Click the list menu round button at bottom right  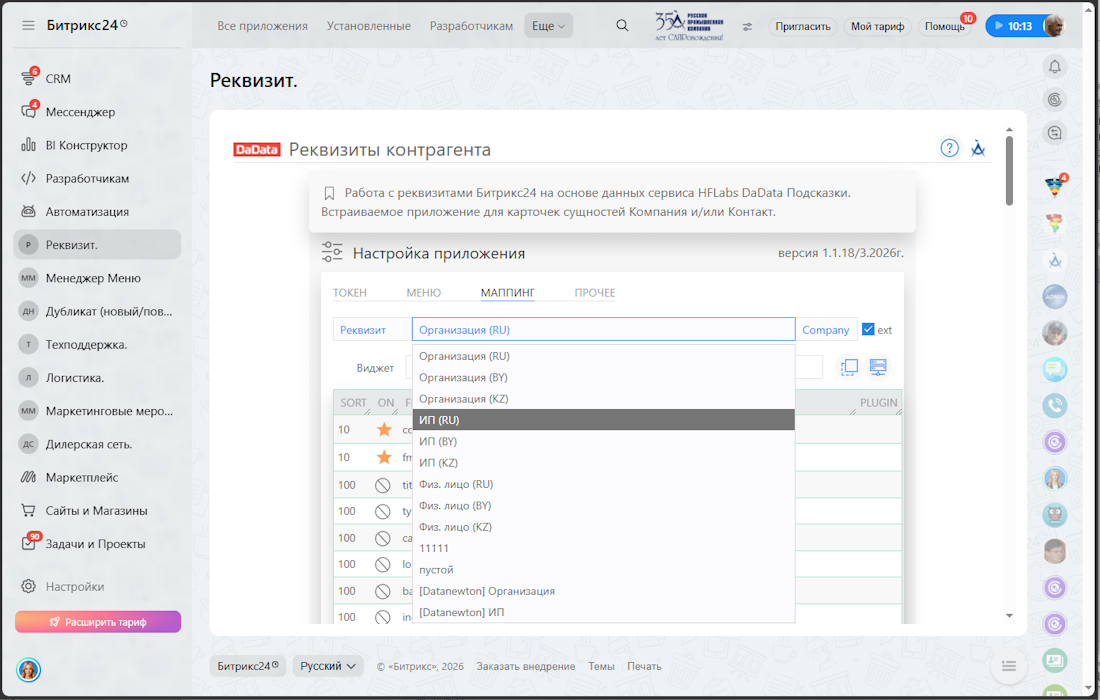tap(1009, 666)
